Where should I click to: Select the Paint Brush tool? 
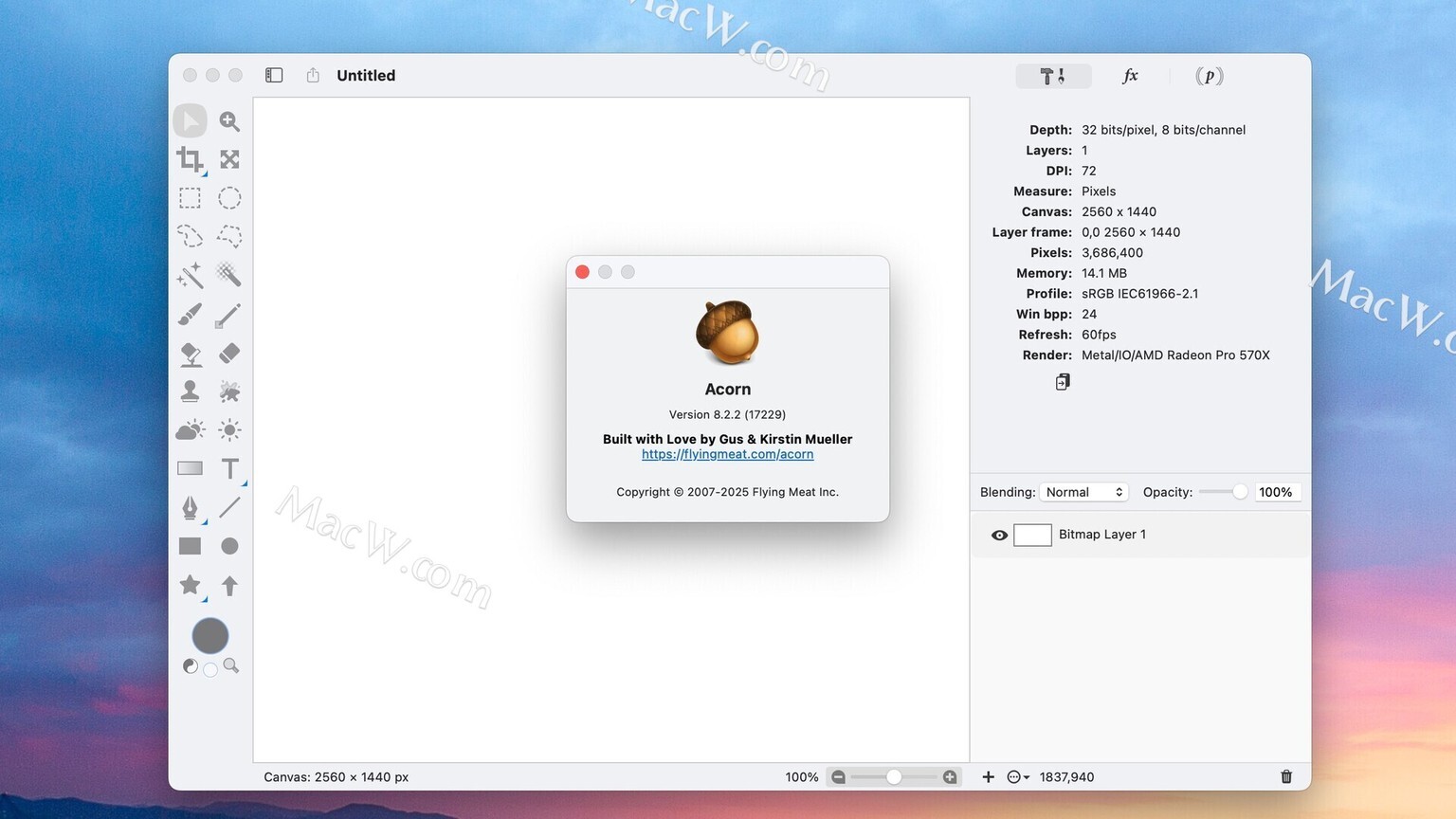pos(190,314)
